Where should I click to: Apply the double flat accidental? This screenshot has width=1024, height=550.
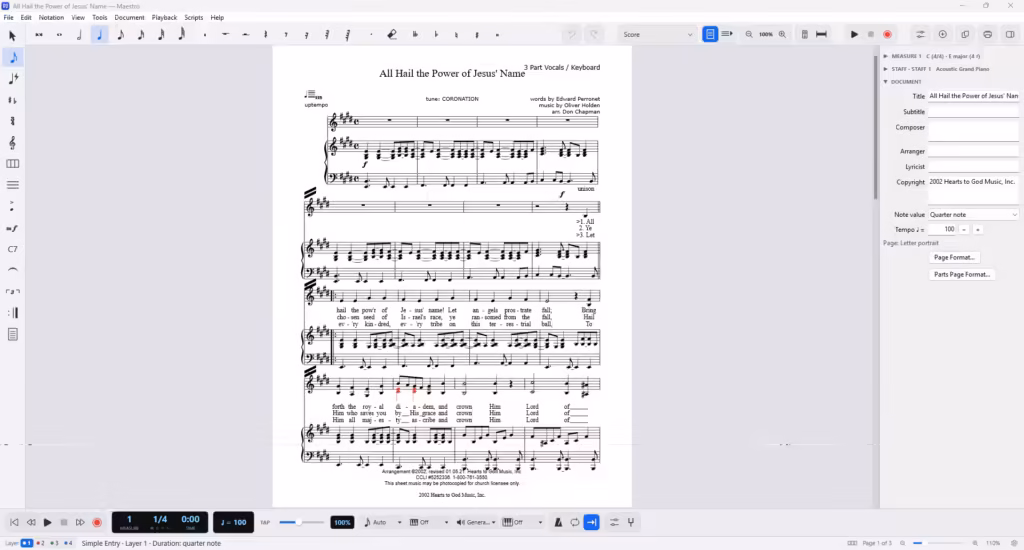tap(415, 35)
